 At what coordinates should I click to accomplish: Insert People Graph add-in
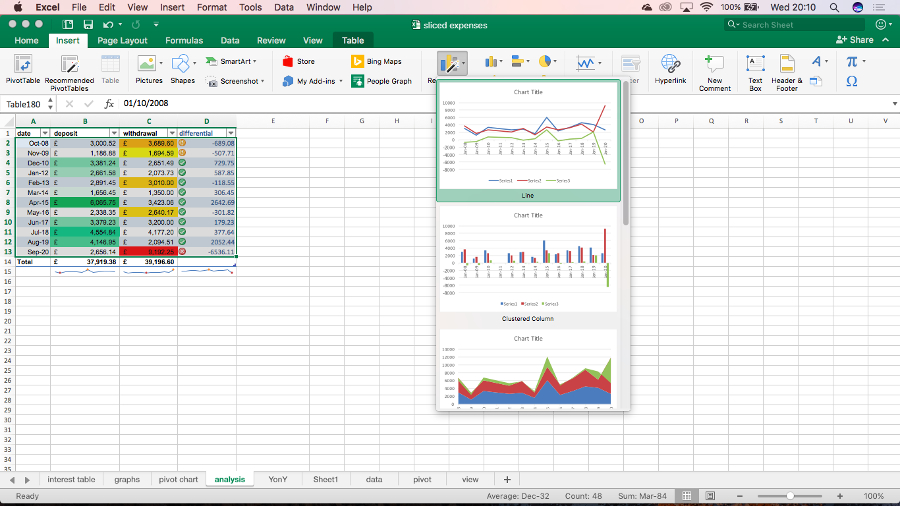tap(381, 81)
